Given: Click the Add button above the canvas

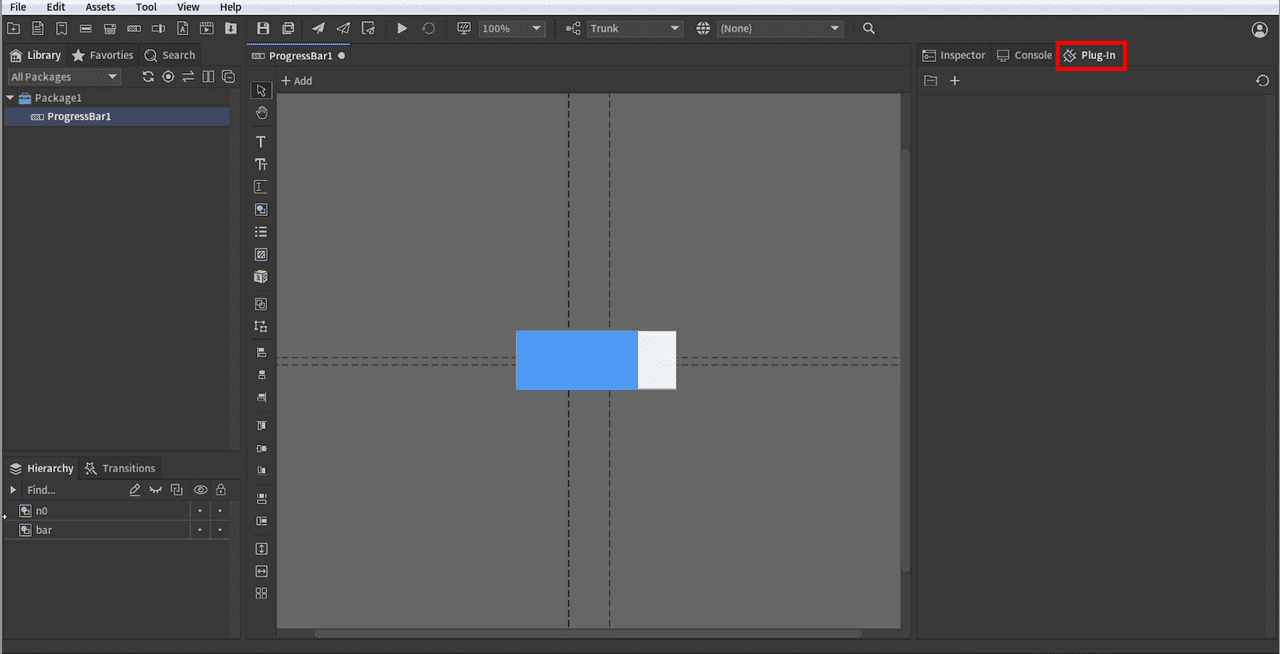Looking at the screenshot, I should pyautogui.click(x=296, y=81).
